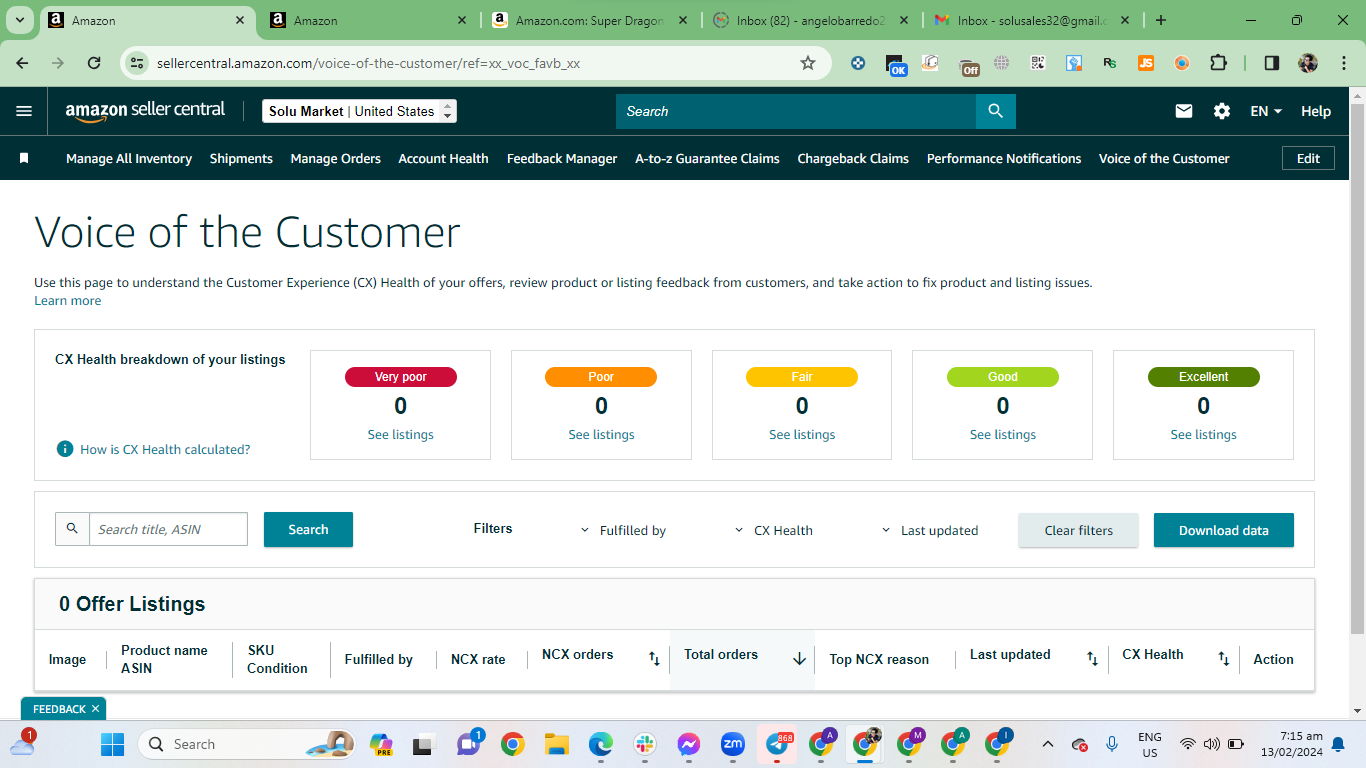Screen dimensions: 1366x768
Task: See listings under Poor
Action: tap(601, 434)
